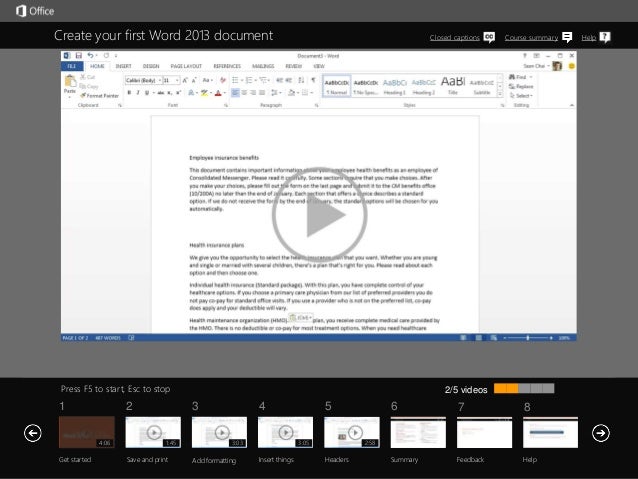Go to next item with right arrow
638x479 pixels.
(x=601, y=433)
